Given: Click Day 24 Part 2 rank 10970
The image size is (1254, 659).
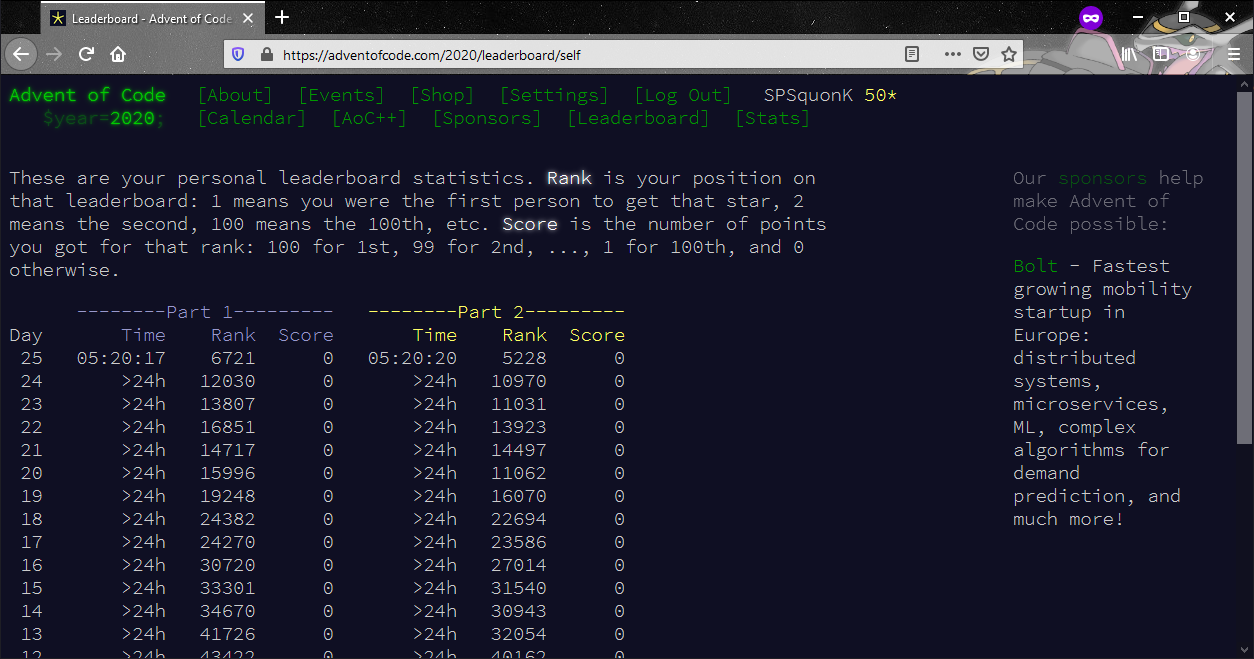Looking at the screenshot, I should coord(519,381).
